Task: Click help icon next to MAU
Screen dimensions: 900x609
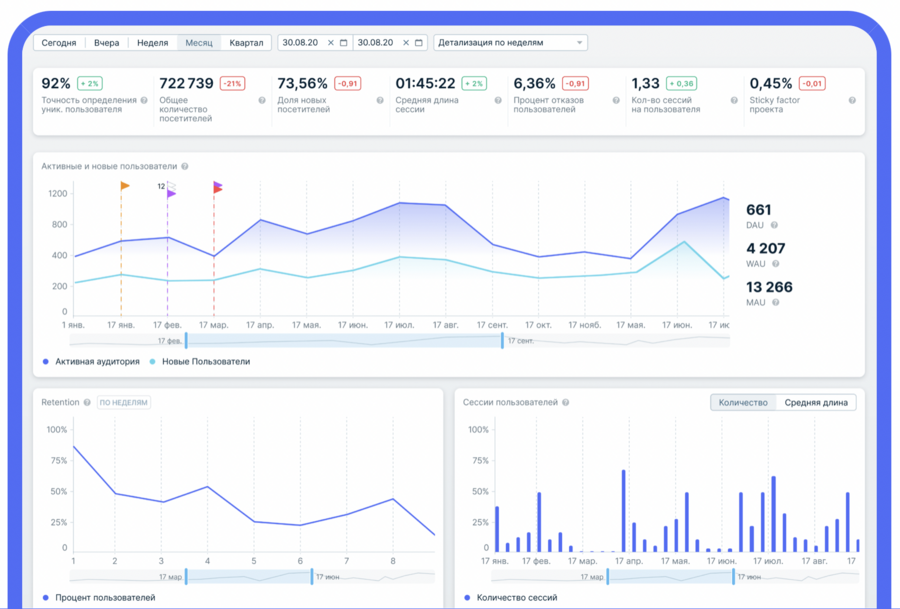Action: coord(776,303)
